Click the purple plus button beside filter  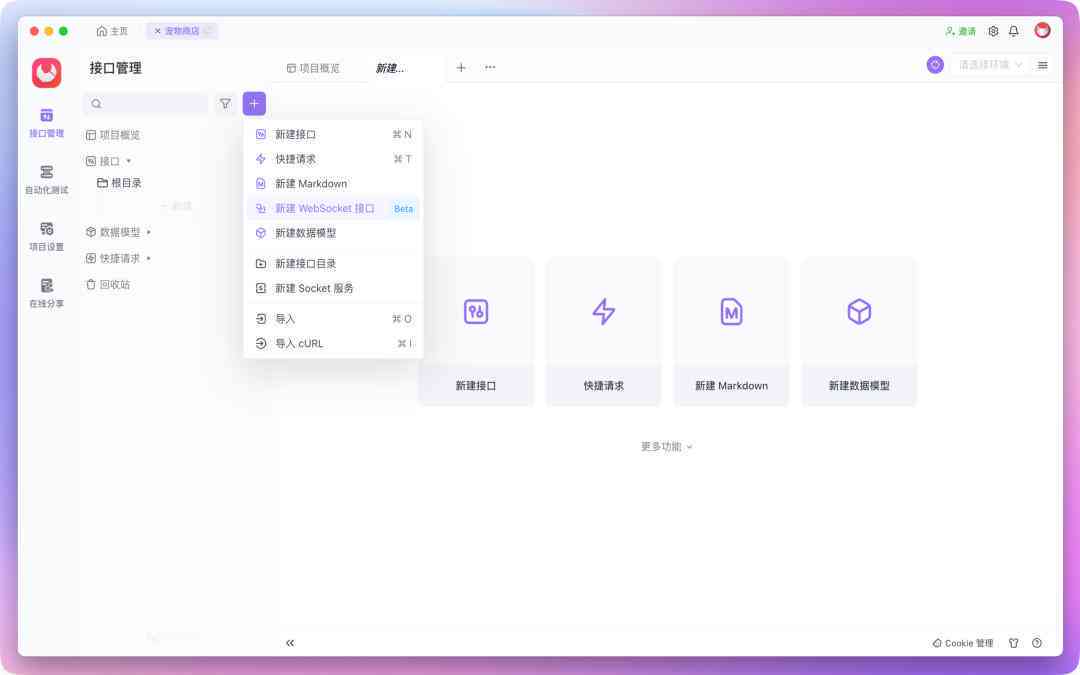[254, 103]
